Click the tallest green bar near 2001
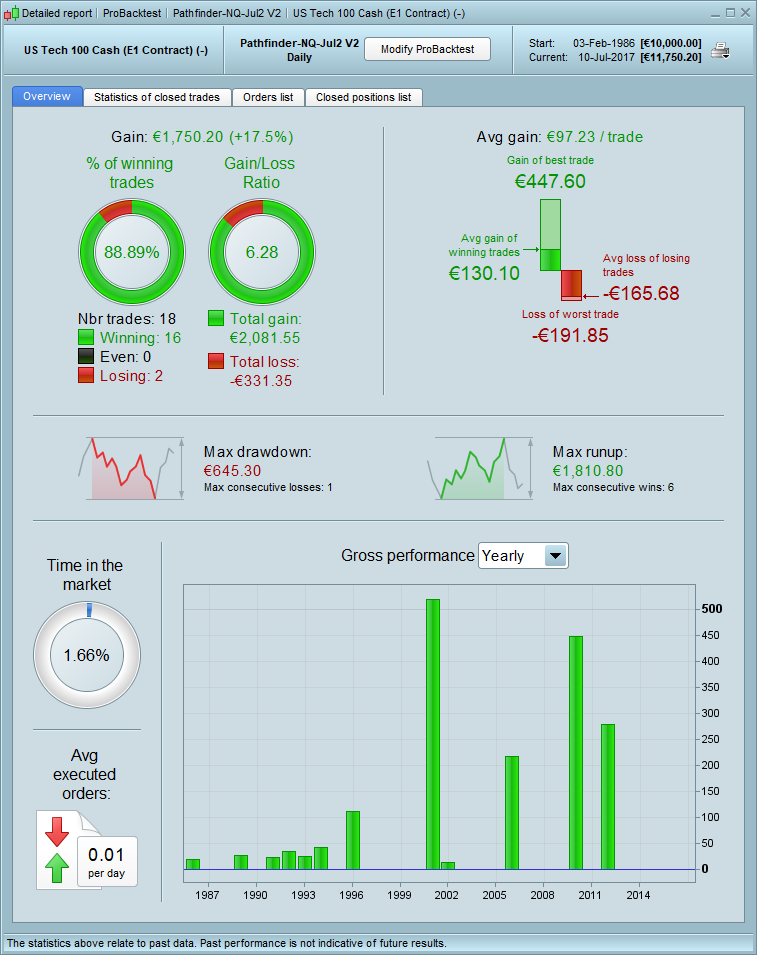The width and height of the screenshot is (757, 955). click(433, 734)
